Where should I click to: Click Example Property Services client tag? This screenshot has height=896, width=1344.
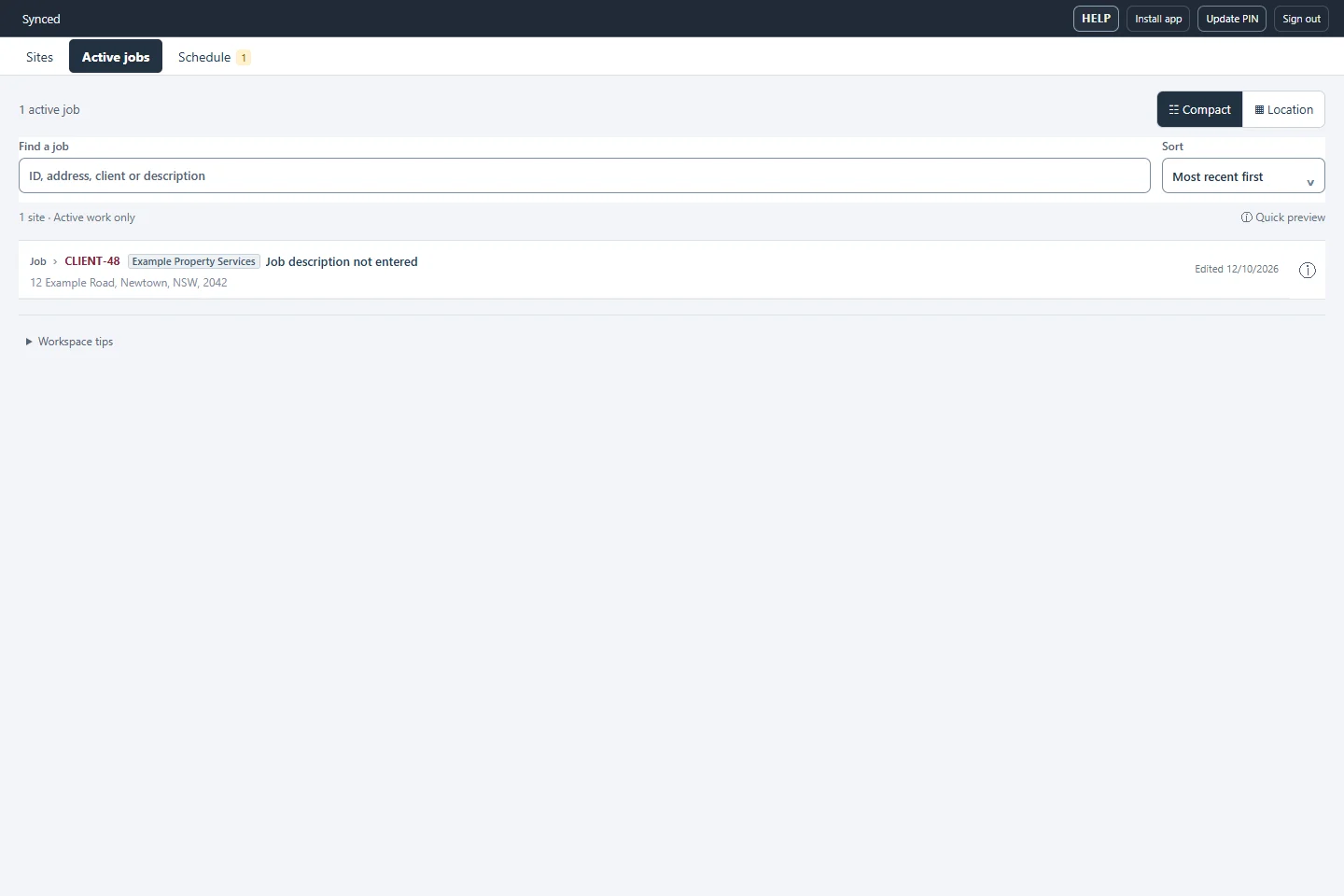[x=194, y=261]
